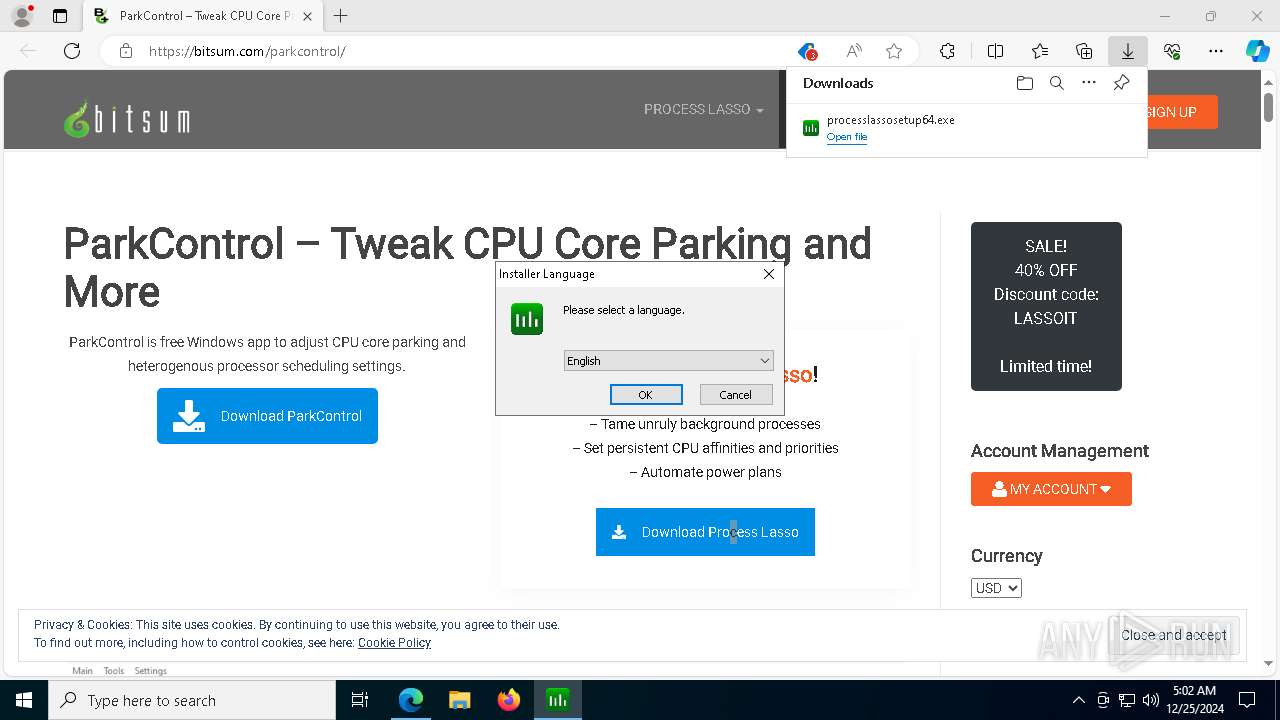
Task: Expand the PROCESS LASSO nav menu
Action: 704,109
